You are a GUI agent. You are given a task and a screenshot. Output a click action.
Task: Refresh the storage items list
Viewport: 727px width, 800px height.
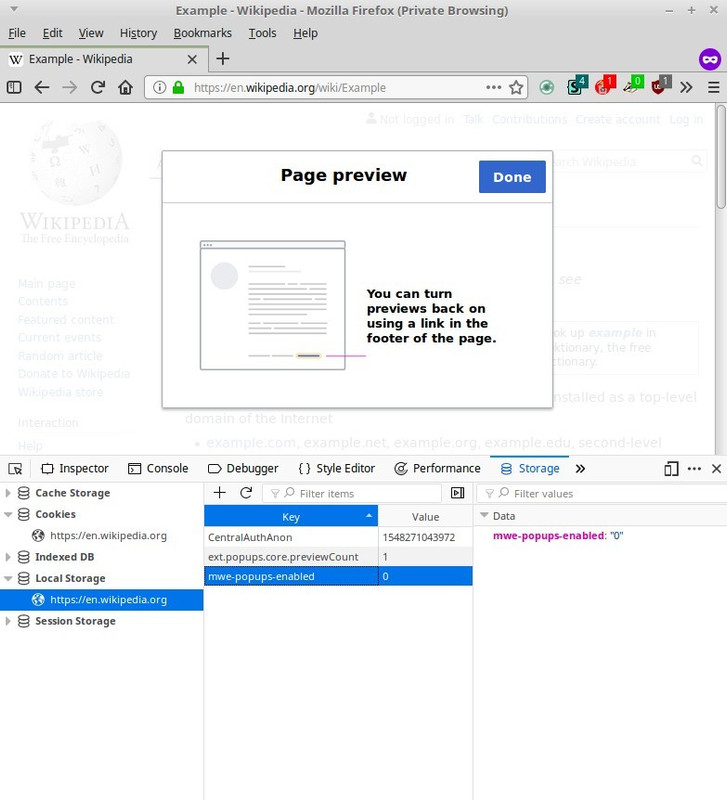246,493
